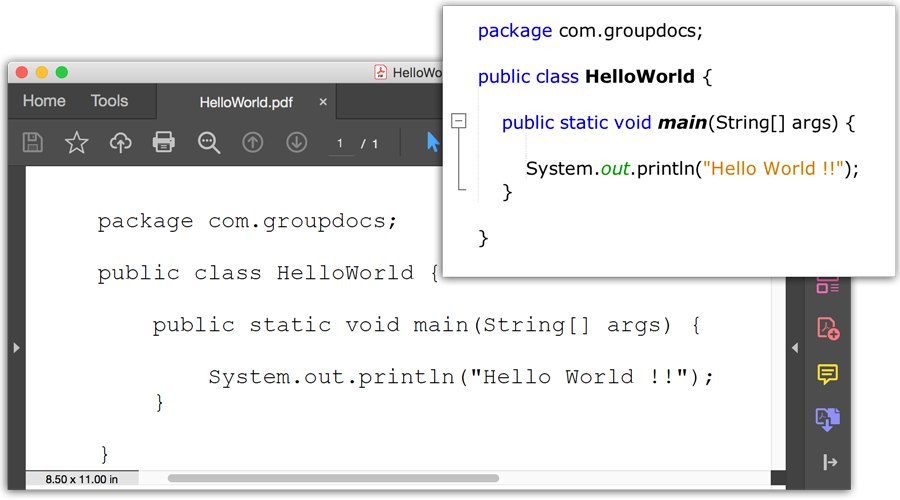Click the PDF line 'System.out.println'

click(x=461, y=377)
